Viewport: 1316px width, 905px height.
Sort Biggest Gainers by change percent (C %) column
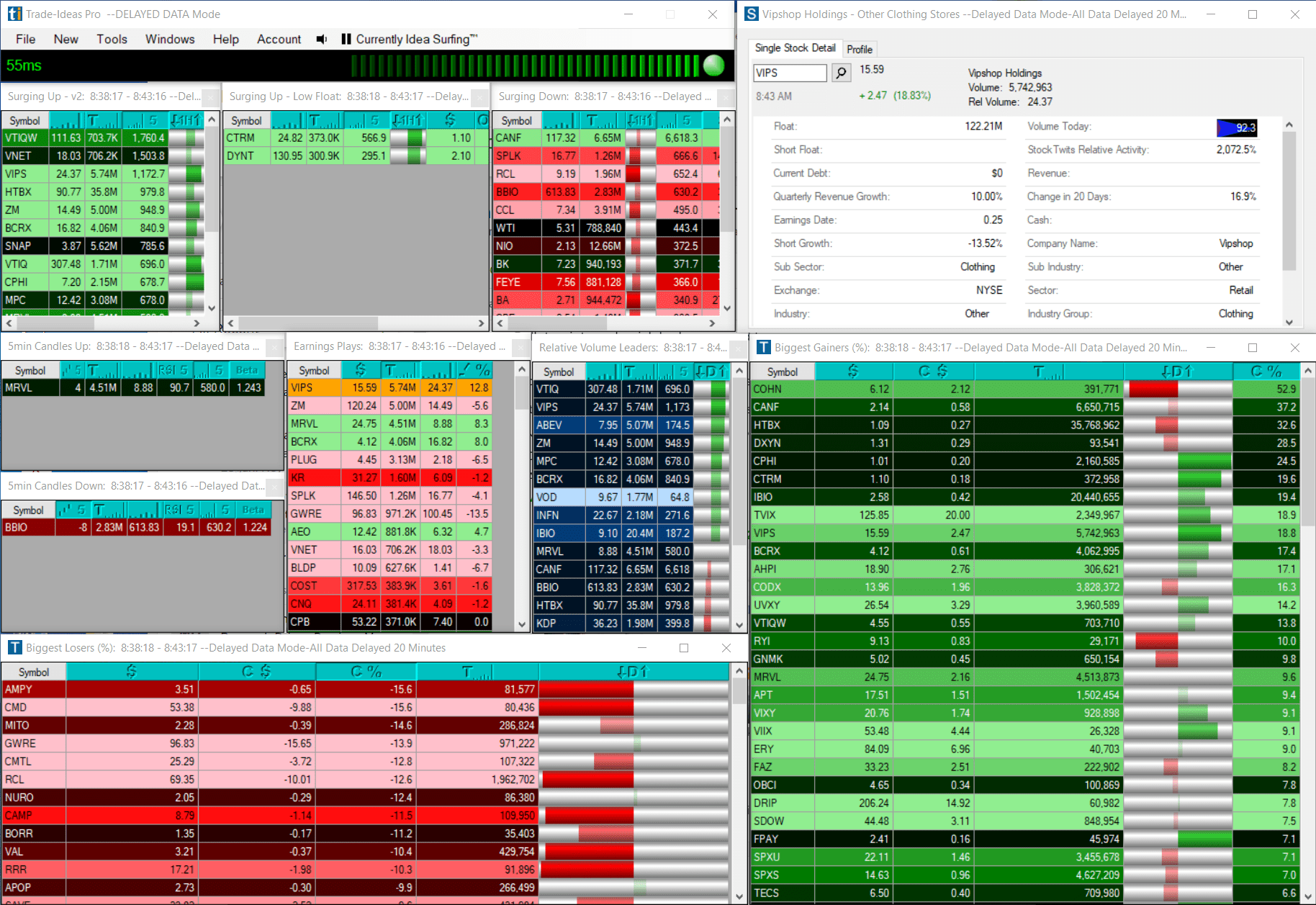(1266, 372)
